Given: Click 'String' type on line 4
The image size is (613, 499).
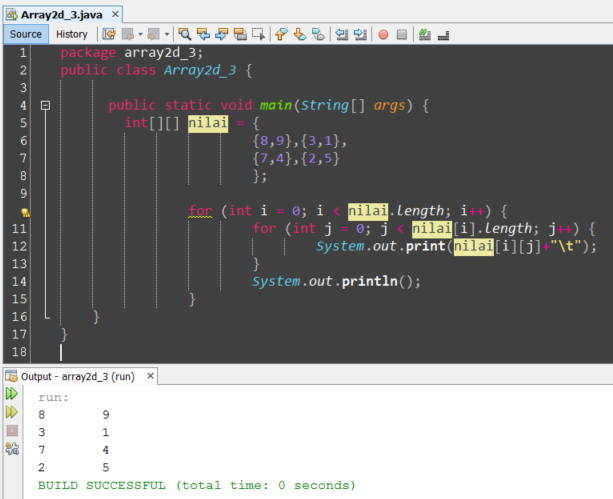Looking at the screenshot, I should (x=324, y=106).
